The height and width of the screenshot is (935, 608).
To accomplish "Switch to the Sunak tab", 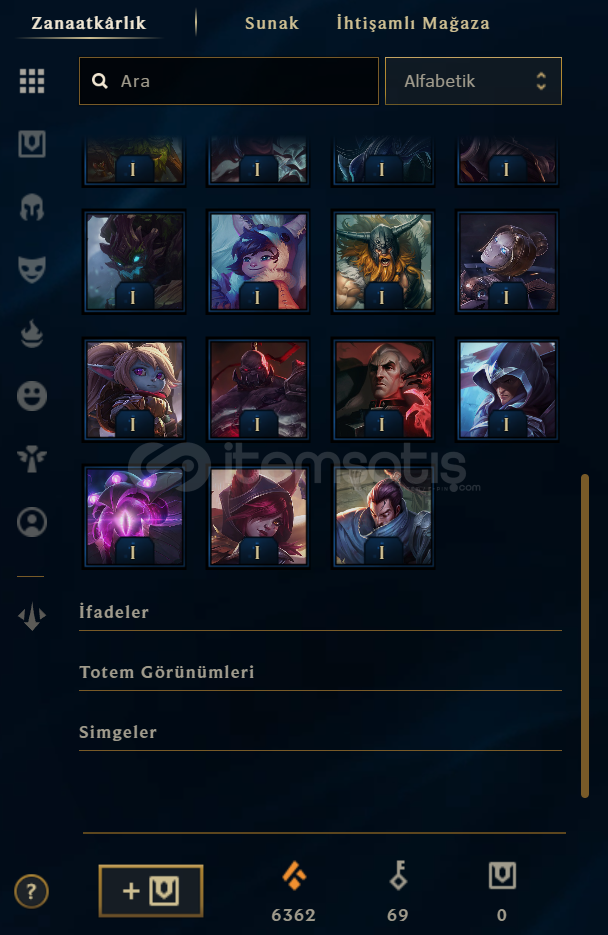I will pos(272,23).
